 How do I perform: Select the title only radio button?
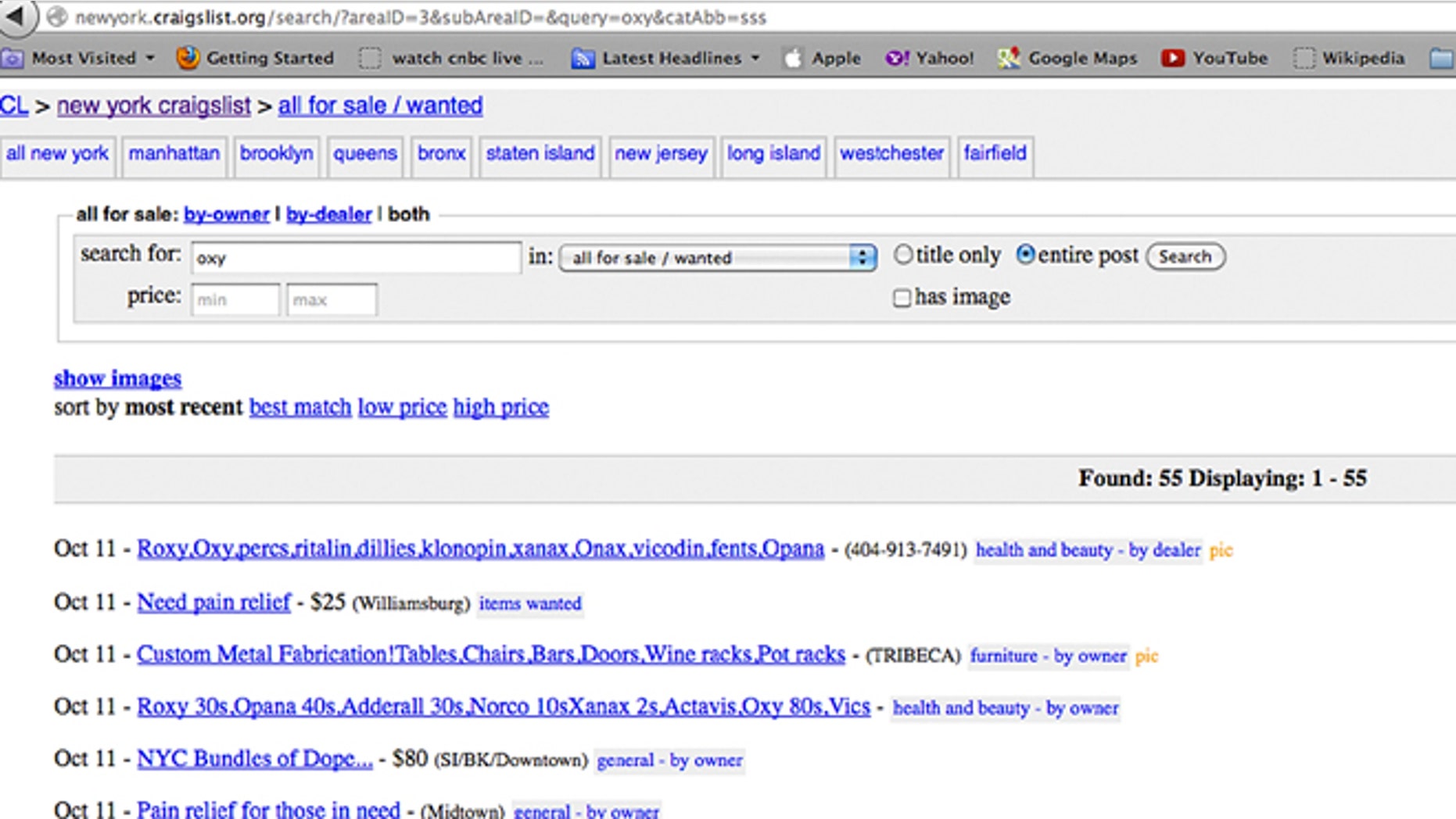pyautogui.click(x=903, y=255)
